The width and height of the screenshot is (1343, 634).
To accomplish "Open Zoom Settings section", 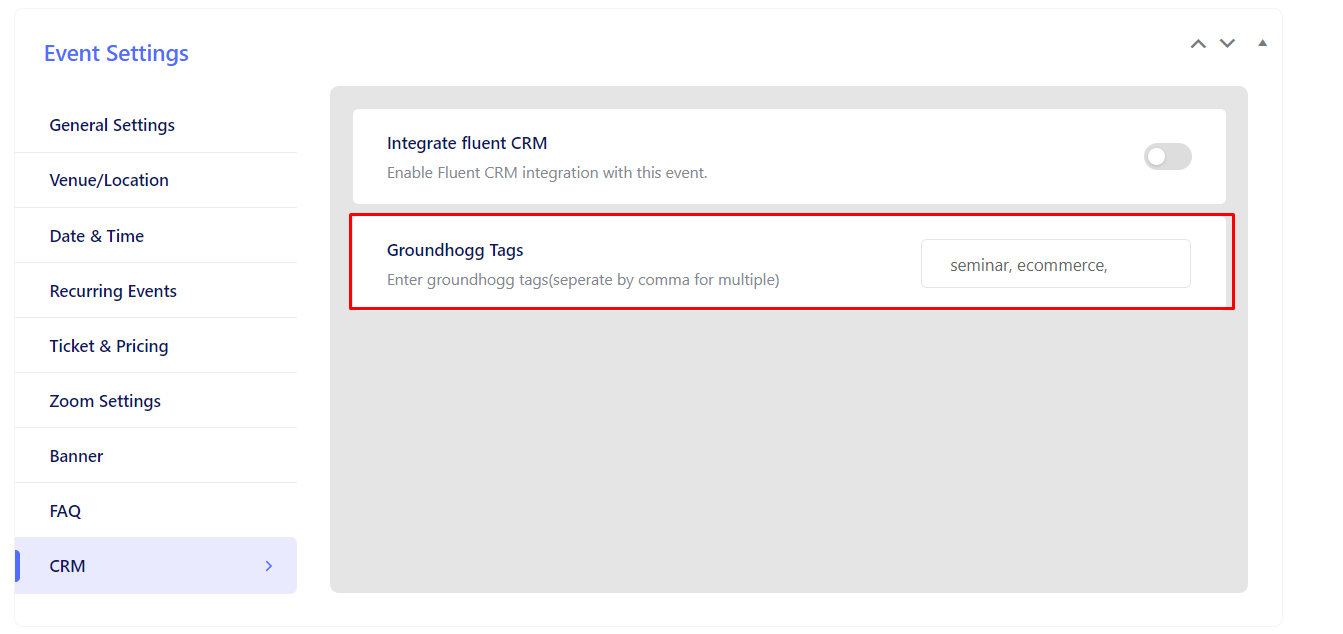I will [x=105, y=400].
